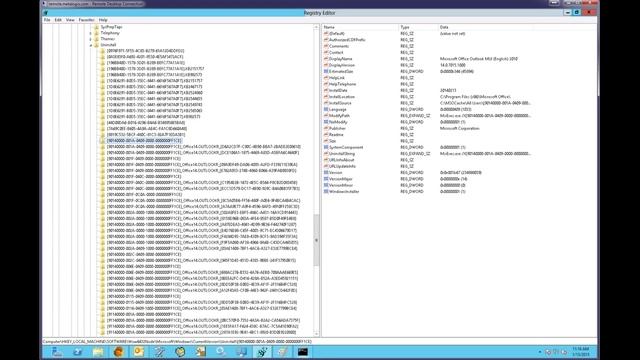
Task: Click the DWORD icon beside VersionMinor
Action: [326, 185]
